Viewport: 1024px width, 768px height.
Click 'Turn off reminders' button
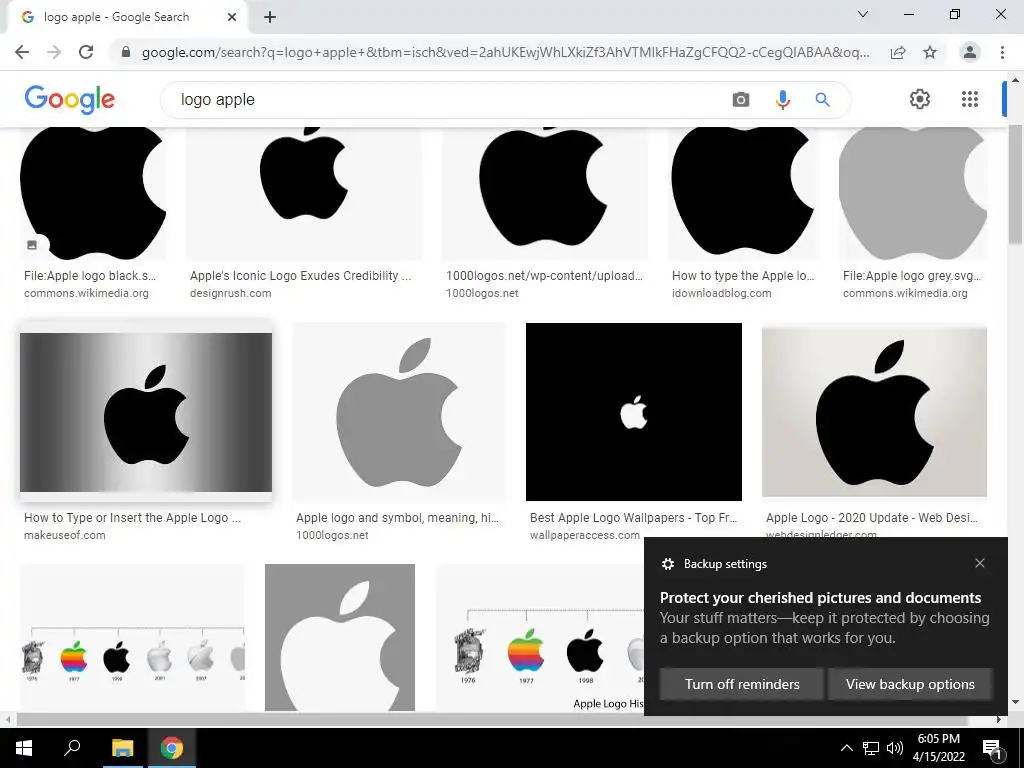(742, 684)
